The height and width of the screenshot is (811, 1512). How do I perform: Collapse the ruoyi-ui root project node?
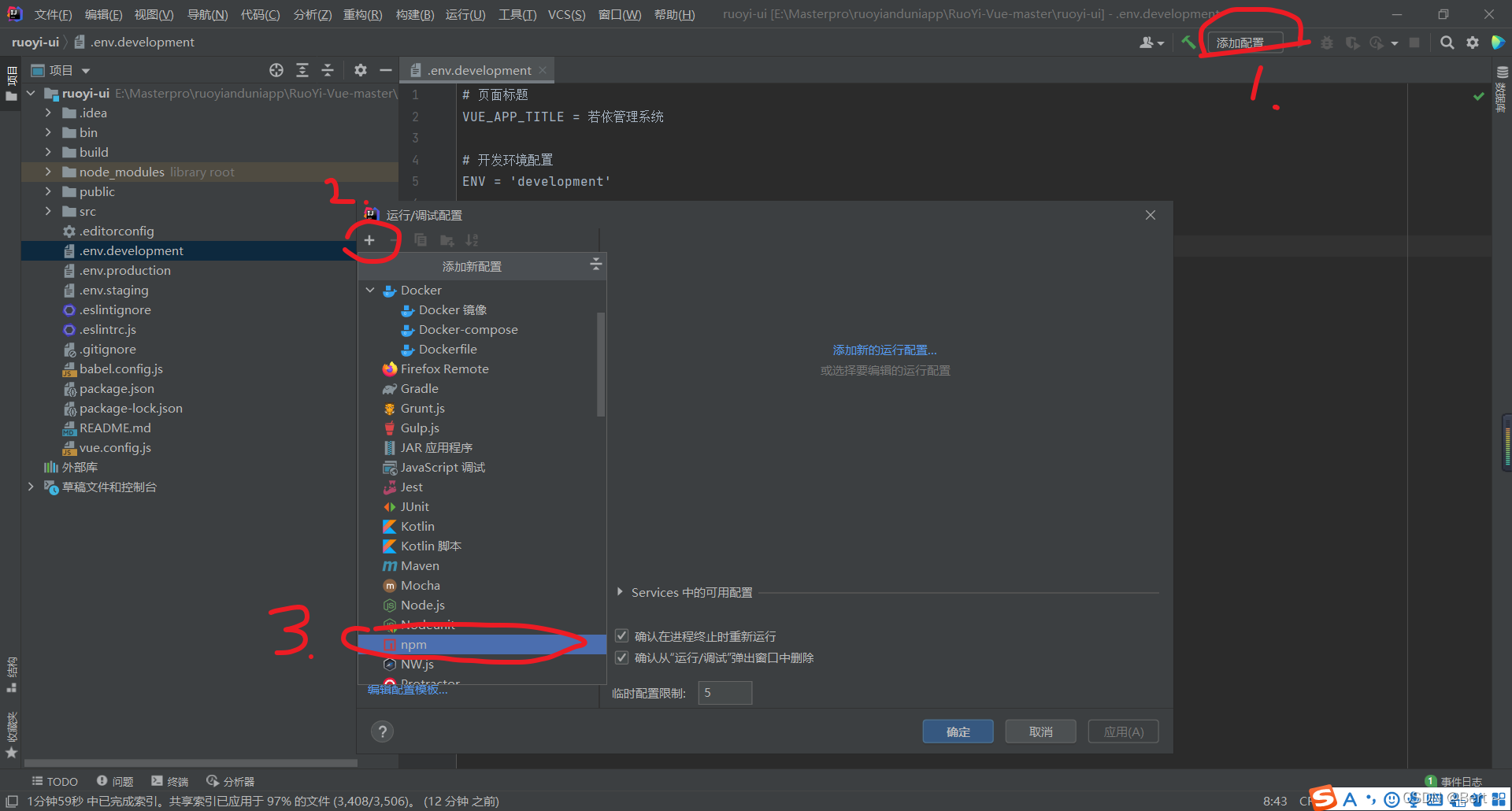31,93
